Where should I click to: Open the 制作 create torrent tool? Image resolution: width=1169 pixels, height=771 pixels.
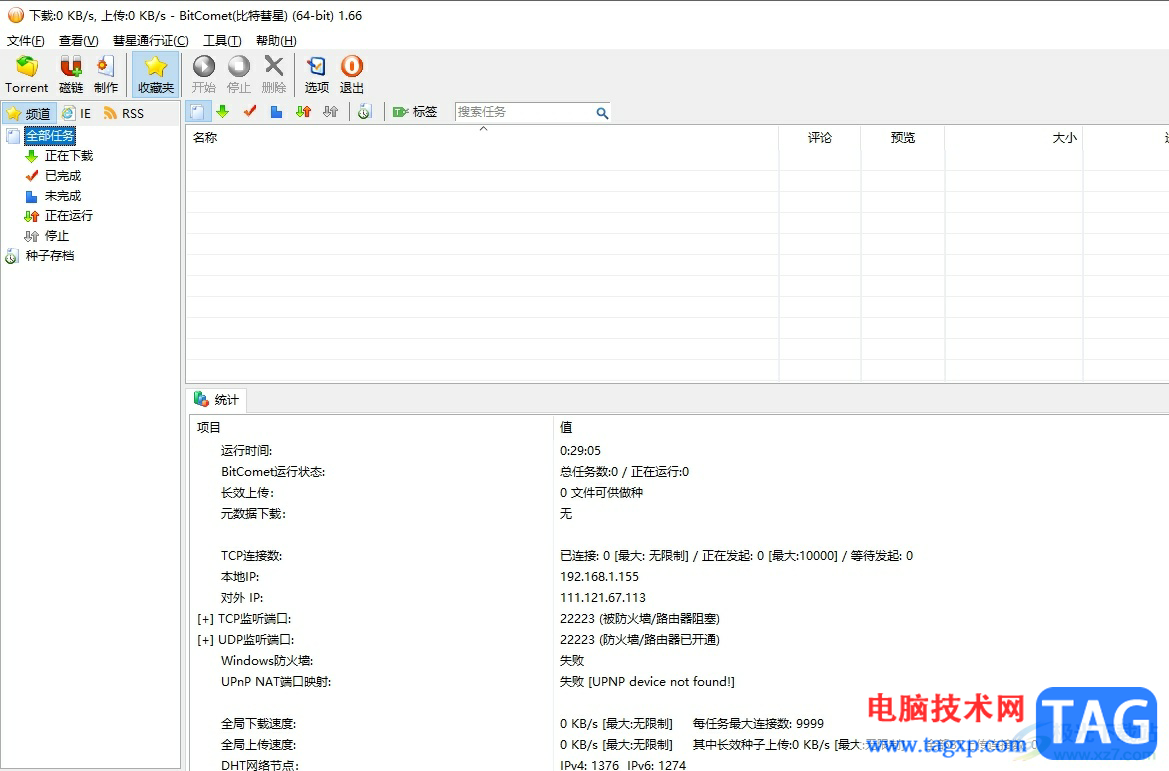106,75
